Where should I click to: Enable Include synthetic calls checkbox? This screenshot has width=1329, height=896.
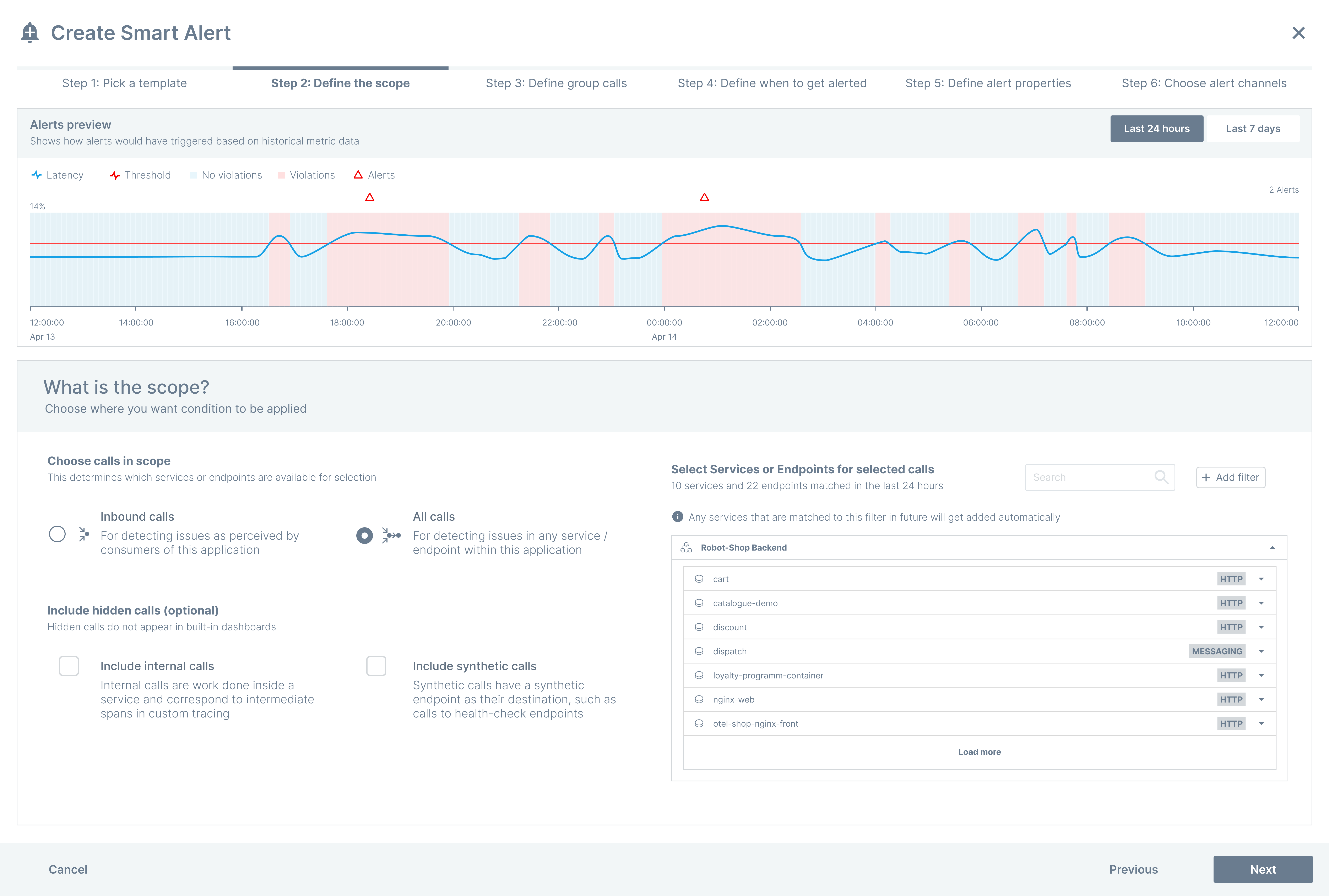click(376, 666)
